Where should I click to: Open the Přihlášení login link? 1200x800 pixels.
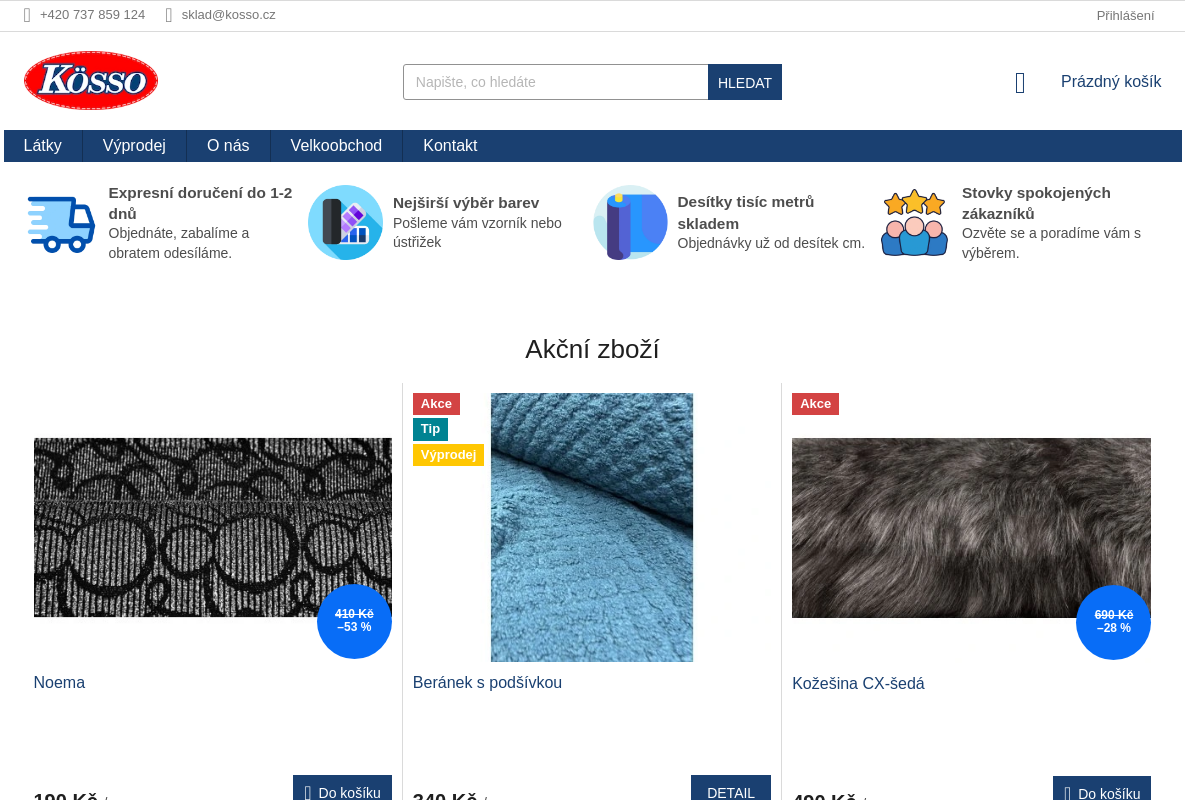pyautogui.click(x=1125, y=15)
